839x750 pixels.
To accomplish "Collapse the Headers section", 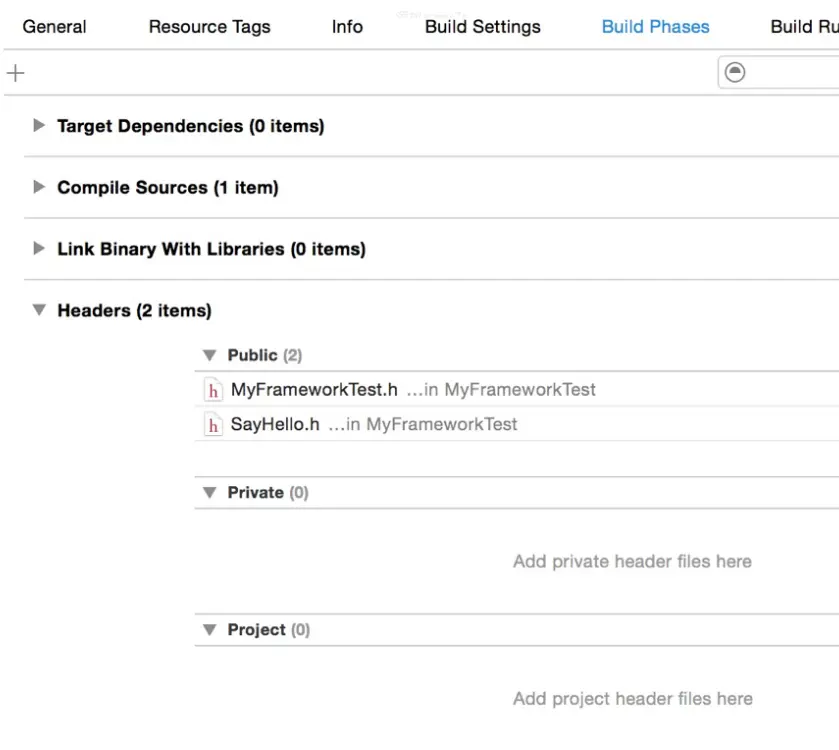I will click(x=39, y=310).
